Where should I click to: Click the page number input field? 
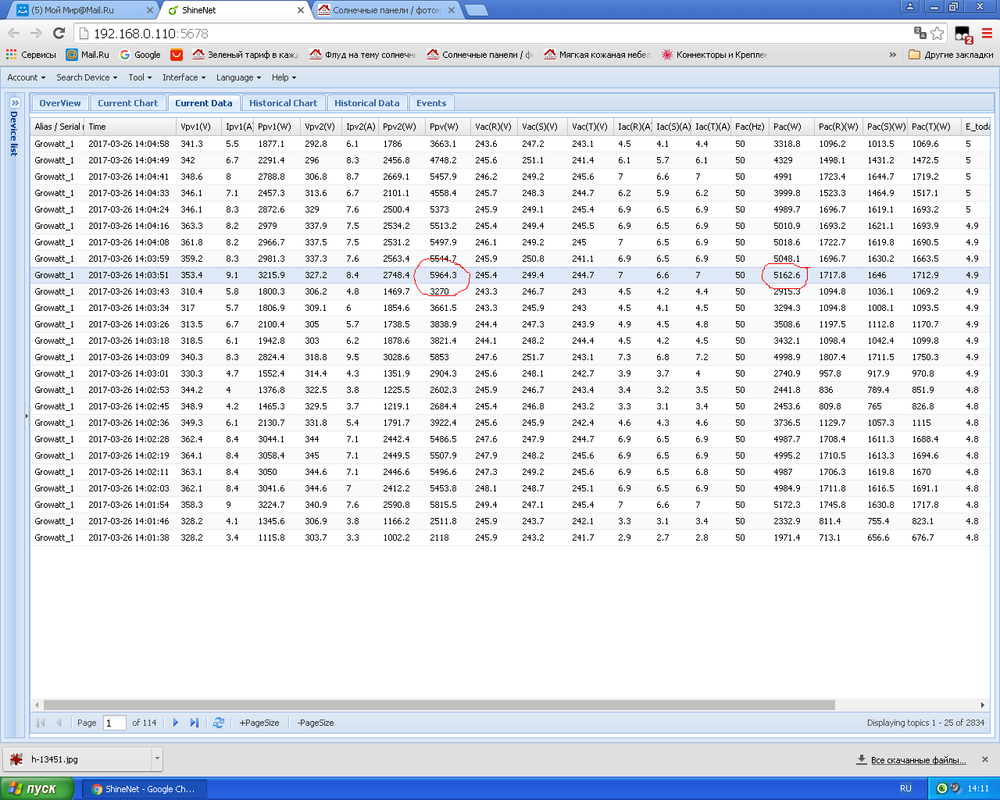(x=114, y=723)
